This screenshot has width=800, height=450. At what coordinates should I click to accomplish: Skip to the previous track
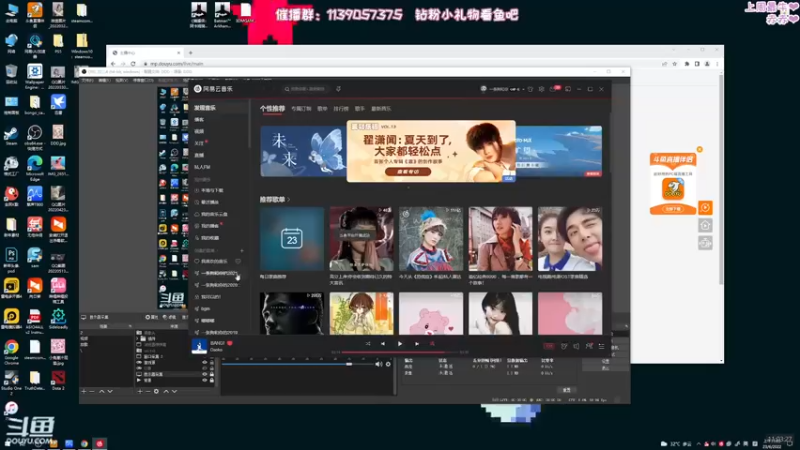(x=383, y=344)
